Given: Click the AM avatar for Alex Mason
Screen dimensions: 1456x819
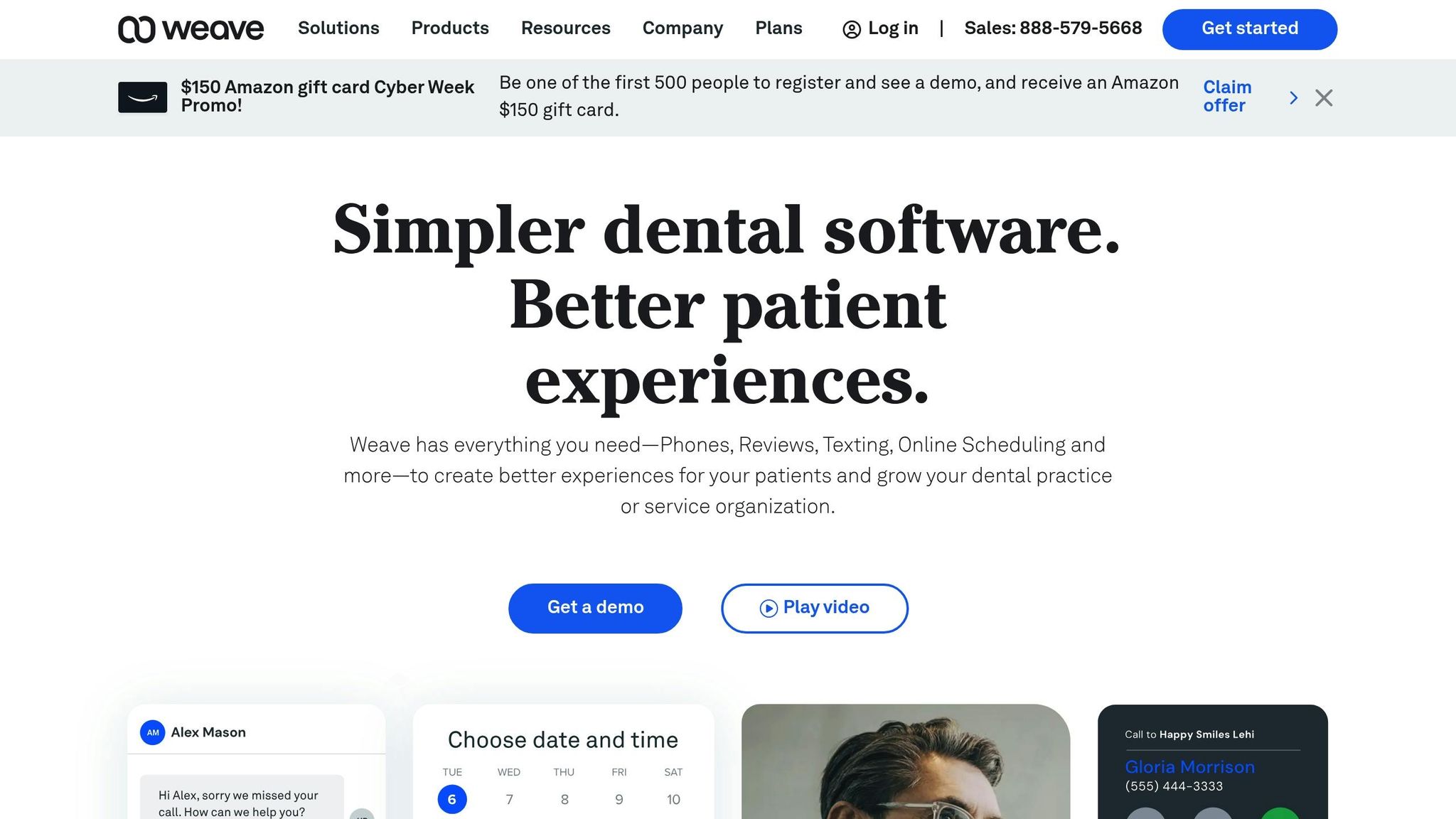Looking at the screenshot, I should coord(153,732).
